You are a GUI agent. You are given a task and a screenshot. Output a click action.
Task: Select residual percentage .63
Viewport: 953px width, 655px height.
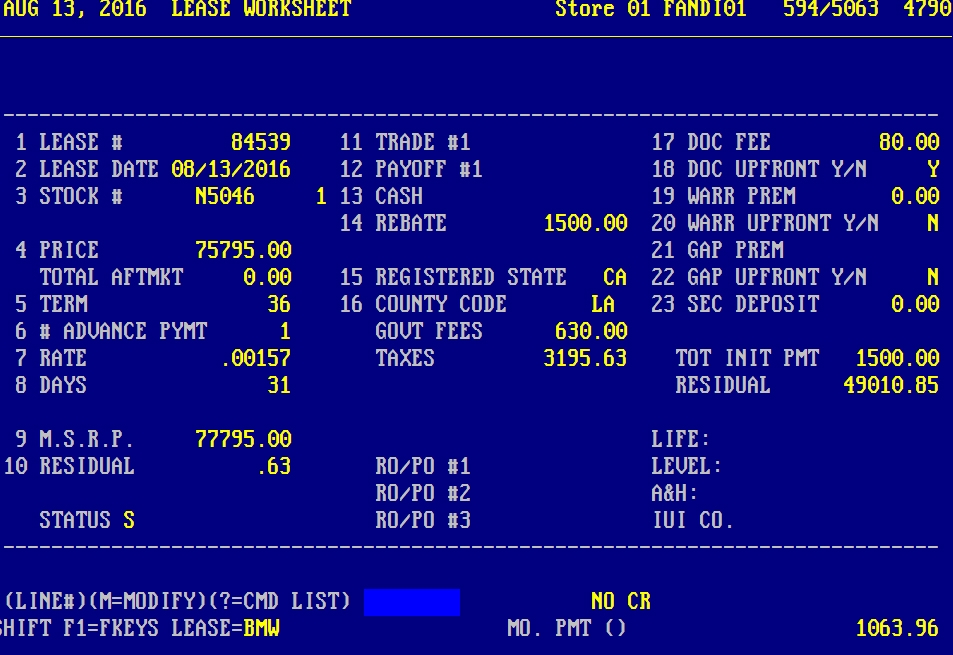tap(274, 466)
